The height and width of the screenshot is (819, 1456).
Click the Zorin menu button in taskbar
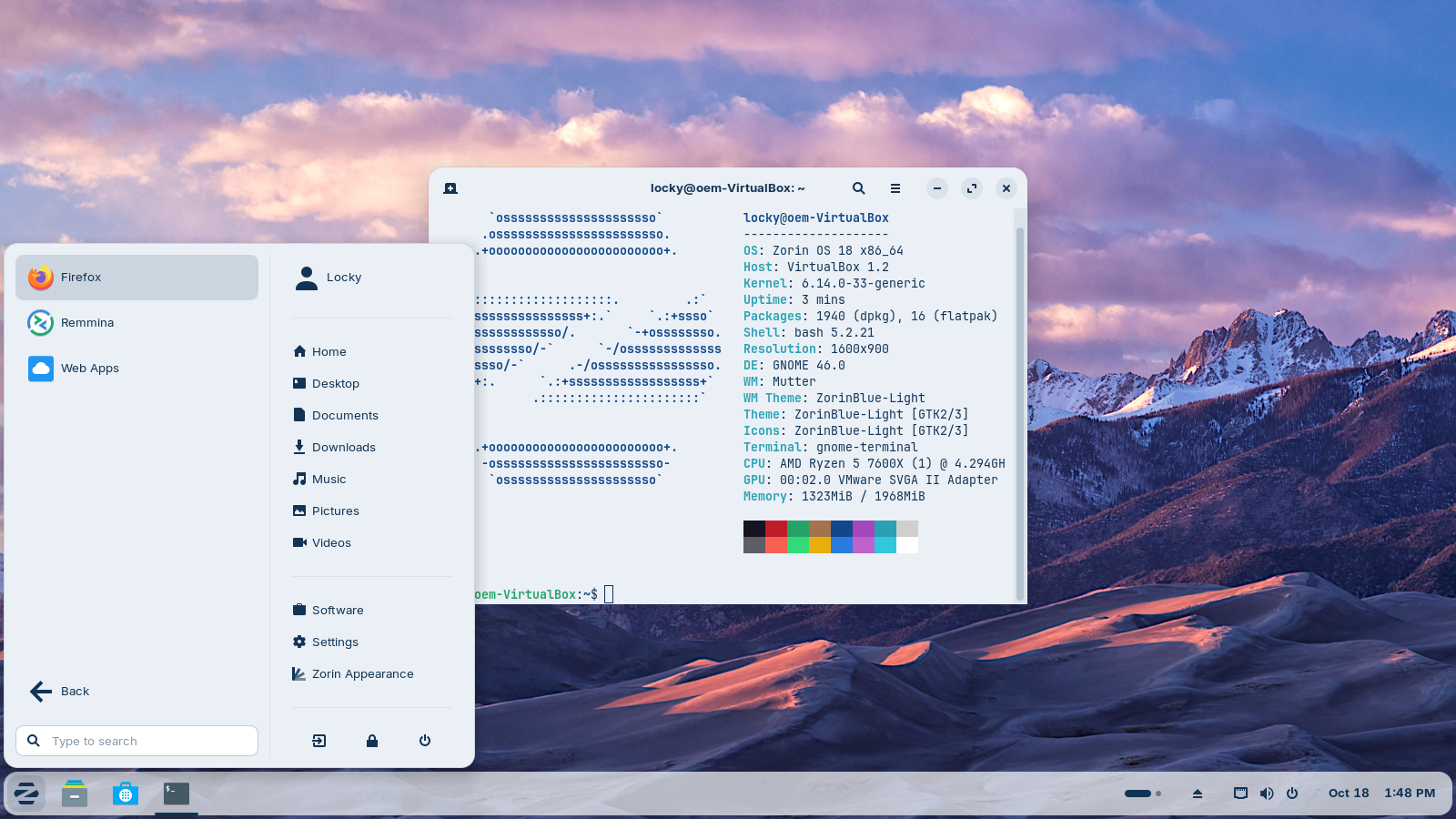[x=25, y=794]
